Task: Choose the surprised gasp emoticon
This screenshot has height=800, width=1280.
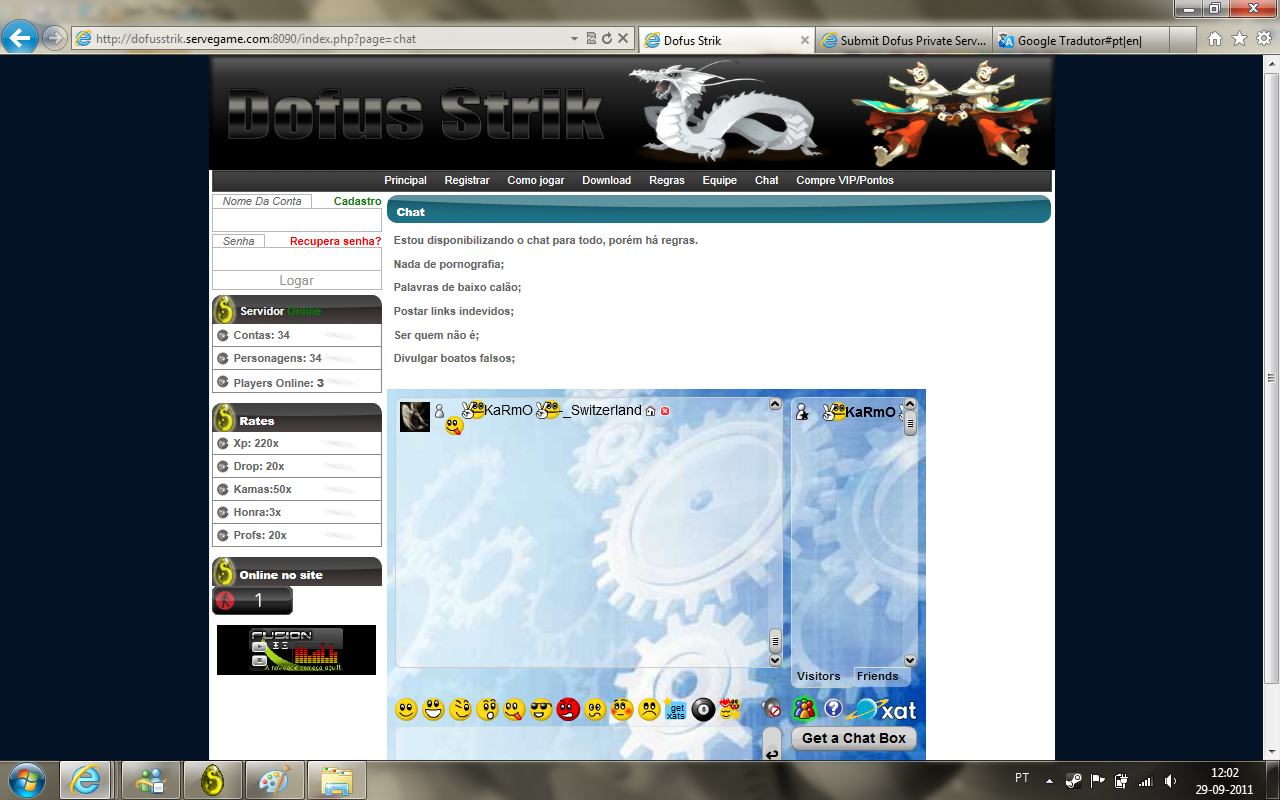Action: click(487, 710)
